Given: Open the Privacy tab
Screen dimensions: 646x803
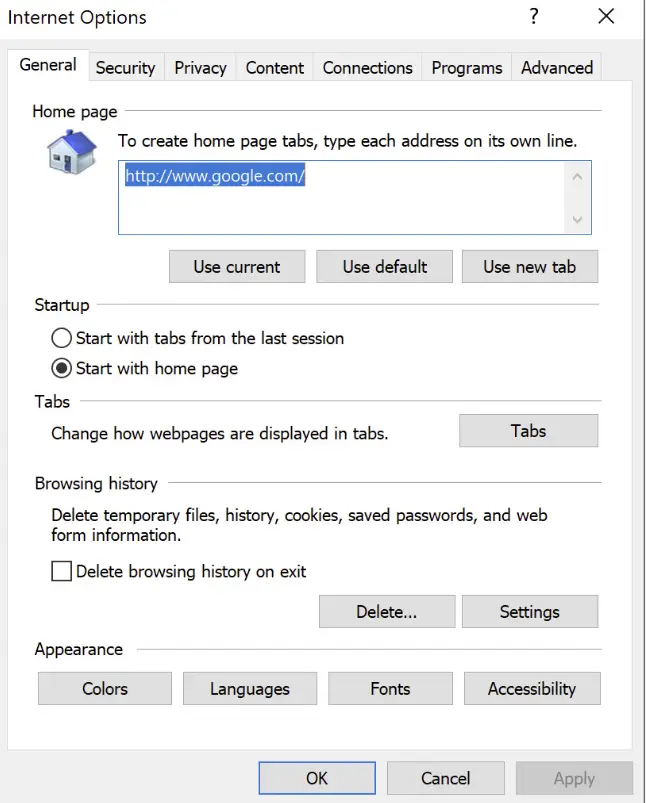Looking at the screenshot, I should tap(200, 68).
